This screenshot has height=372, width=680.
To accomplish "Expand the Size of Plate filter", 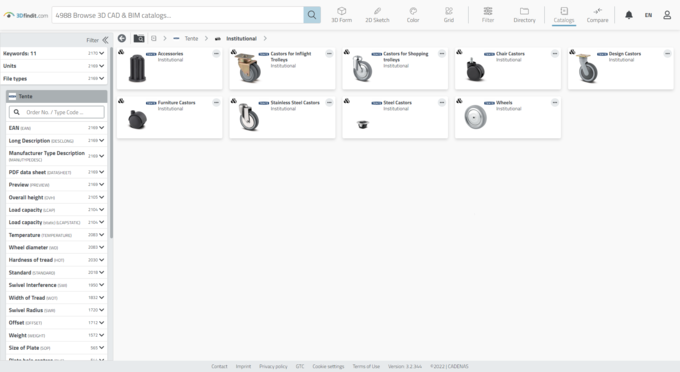I will pyautogui.click(x=56, y=348).
